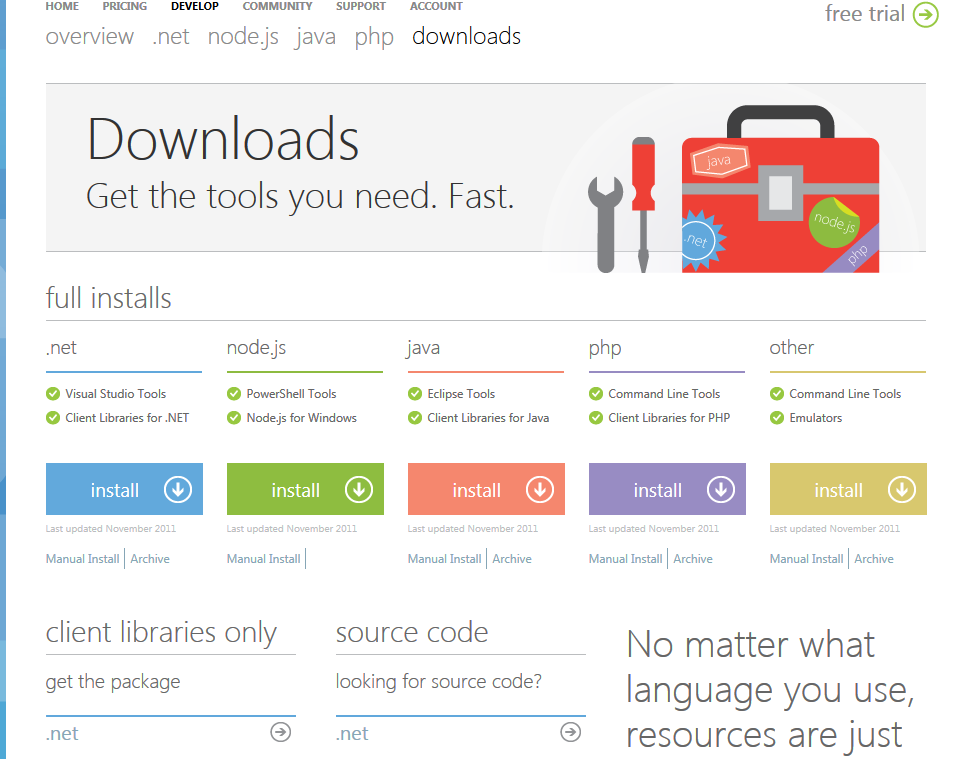The height and width of the screenshot is (759, 966).
Task: Click the green check beside Client Libraries for Java
Action: coord(415,418)
